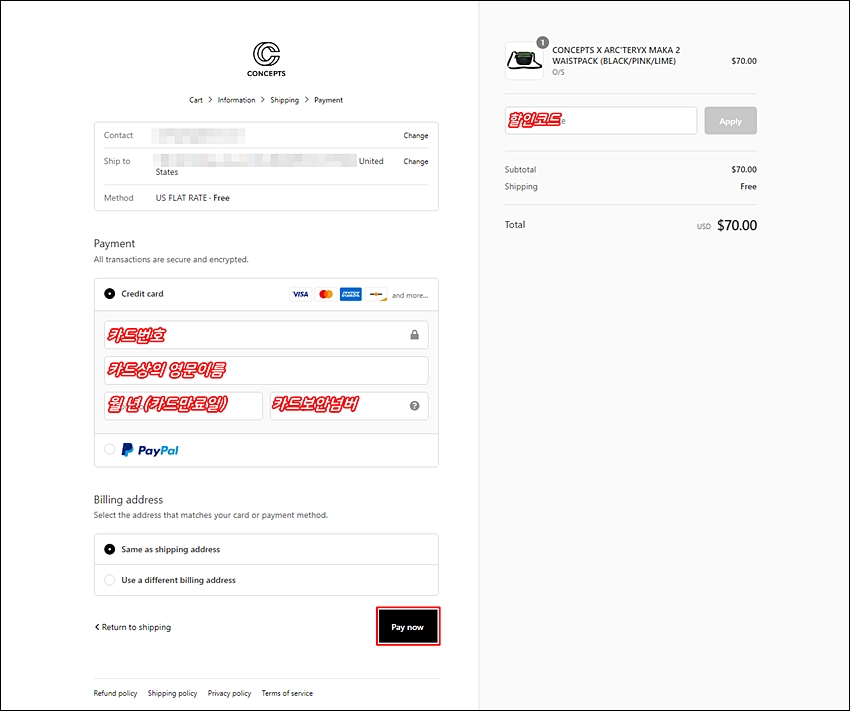Image resolution: width=850 pixels, height=711 pixels.
Task: Click the Visa card icon
Action: tap(300, 294)
